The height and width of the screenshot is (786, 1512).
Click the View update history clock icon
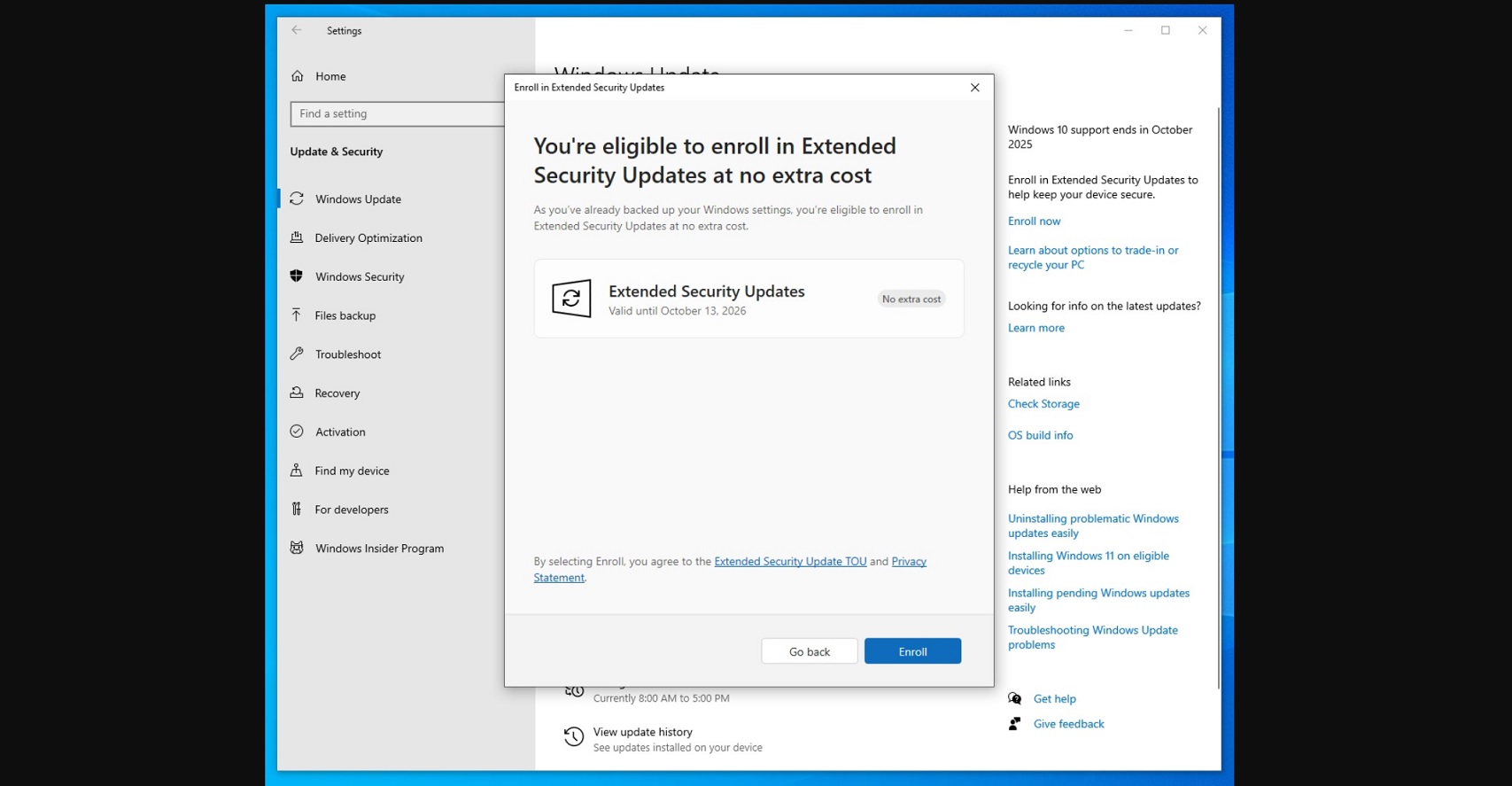[x=574, y=737]
